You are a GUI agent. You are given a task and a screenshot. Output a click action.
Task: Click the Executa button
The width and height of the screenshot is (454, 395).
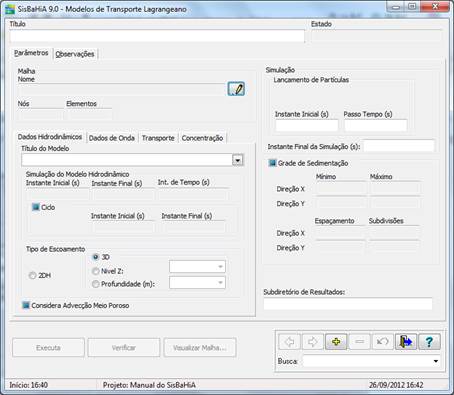(x=48, y=348)
